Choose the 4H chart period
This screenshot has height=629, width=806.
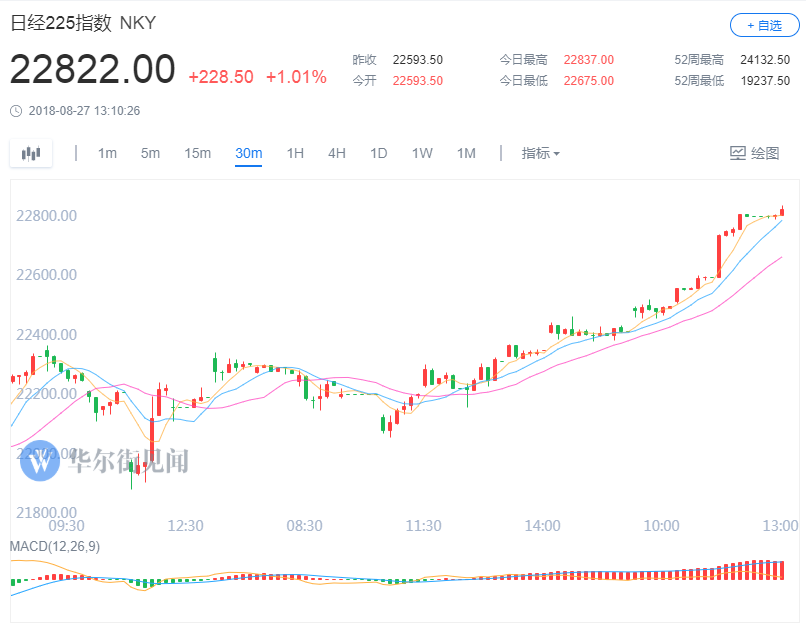tap(337, 153)
